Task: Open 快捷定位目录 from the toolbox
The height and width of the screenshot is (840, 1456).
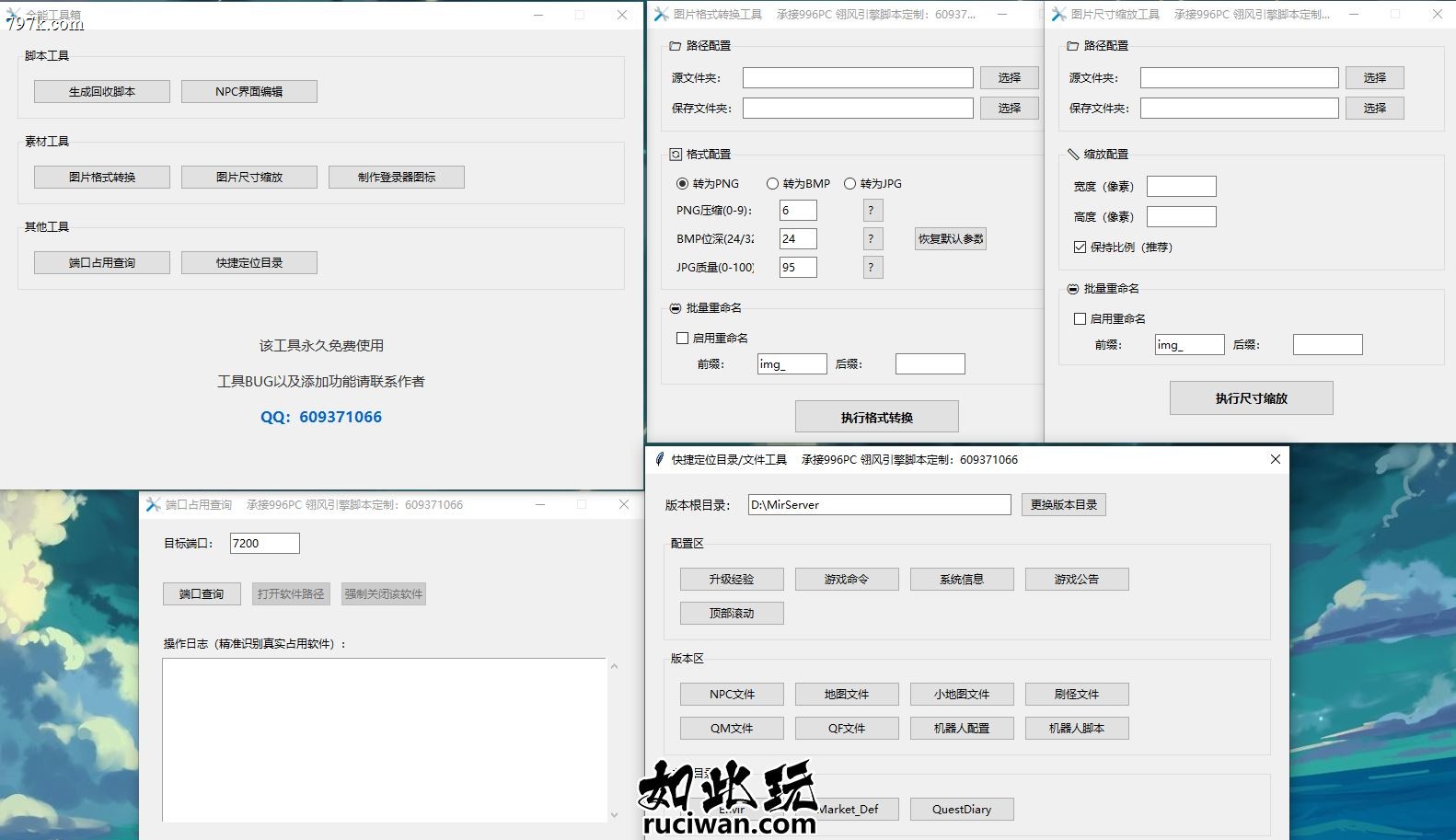Action: 249,262
